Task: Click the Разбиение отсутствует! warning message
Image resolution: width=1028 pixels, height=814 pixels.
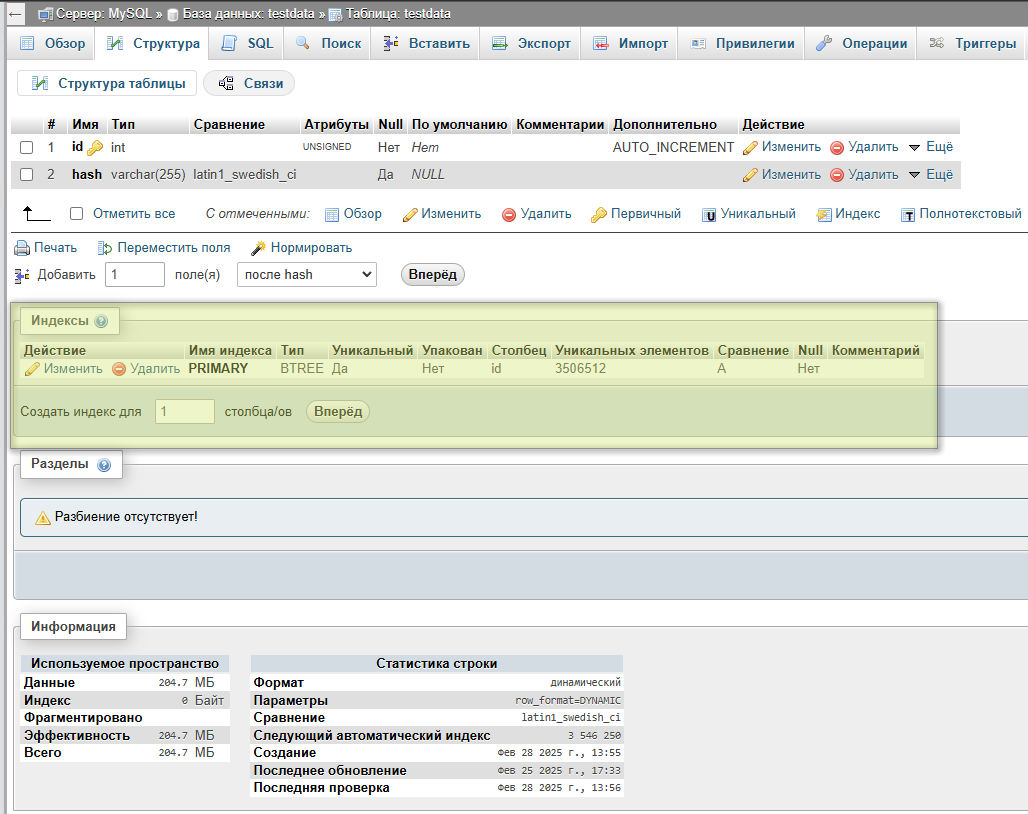Action: pyautogui.click(x=126, y=516)
